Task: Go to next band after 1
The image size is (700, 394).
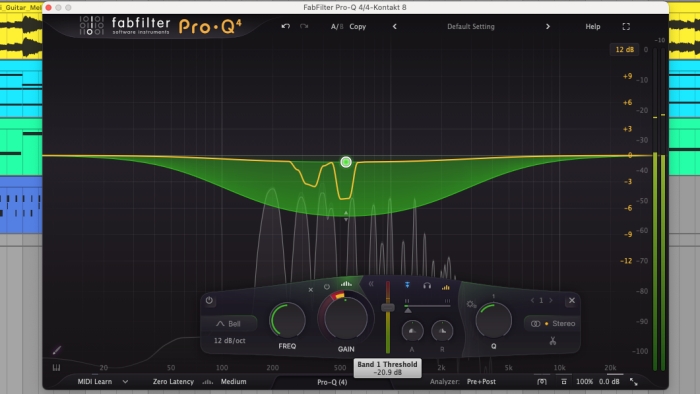Action: click(551, 300)
